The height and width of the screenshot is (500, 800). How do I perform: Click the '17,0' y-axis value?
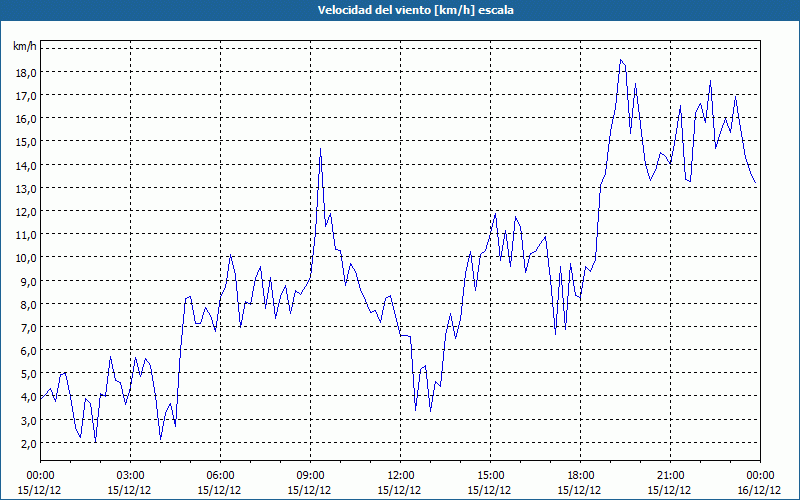click(26, 96)
